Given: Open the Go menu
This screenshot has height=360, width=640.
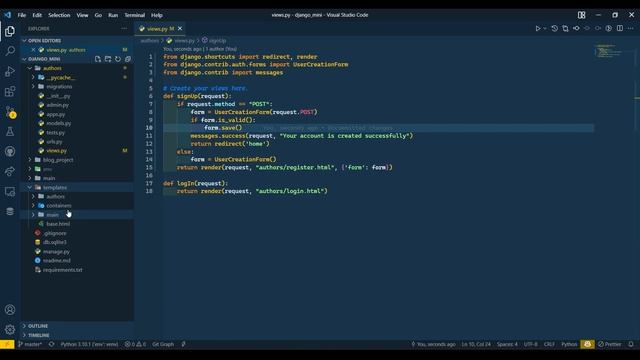Looking at the screenshot, I should coord(98,15).
